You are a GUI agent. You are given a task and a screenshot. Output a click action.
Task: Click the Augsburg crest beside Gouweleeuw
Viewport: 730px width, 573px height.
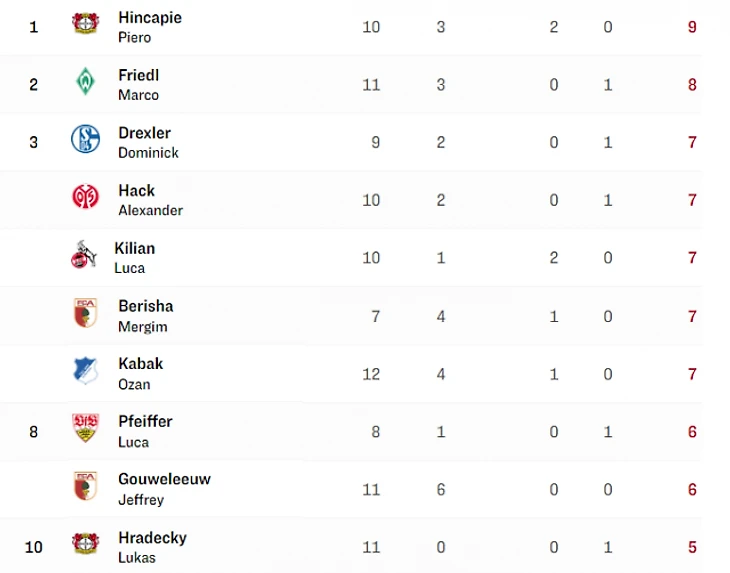tap(86, 485)
